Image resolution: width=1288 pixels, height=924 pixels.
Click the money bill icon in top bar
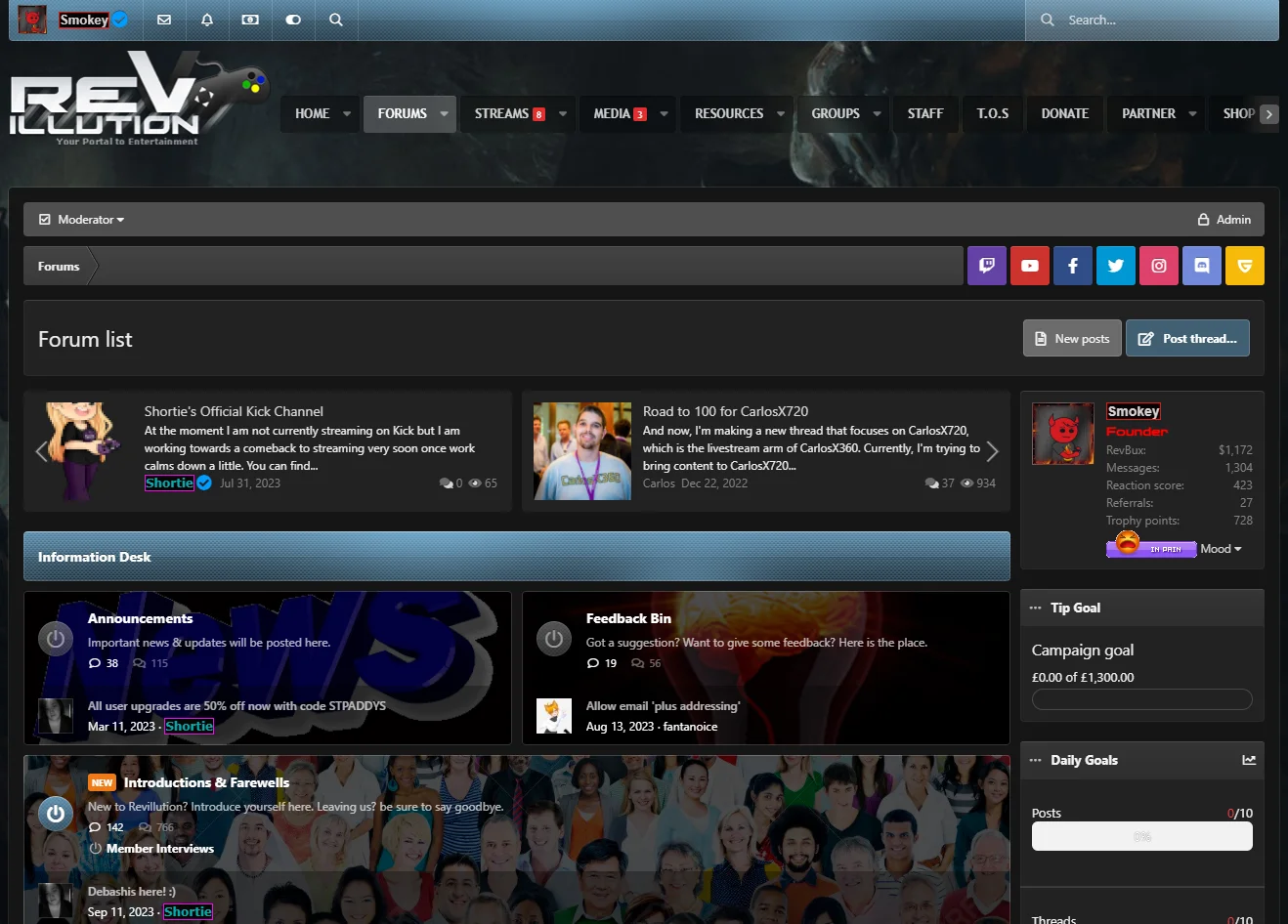[250, 20]
